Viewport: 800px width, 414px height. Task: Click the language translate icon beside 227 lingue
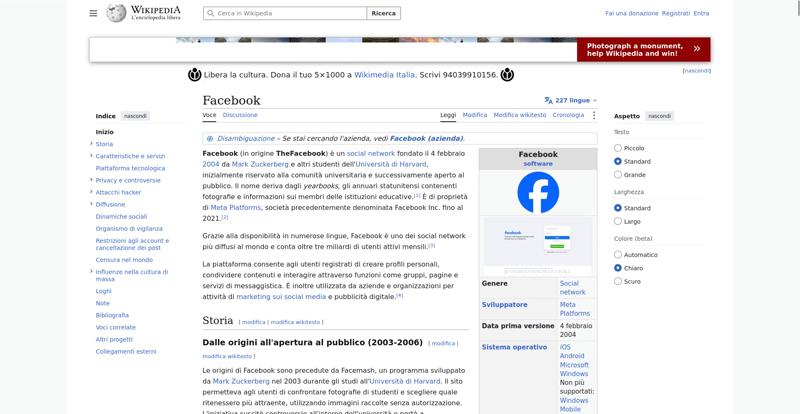click(x=548, y=101)
